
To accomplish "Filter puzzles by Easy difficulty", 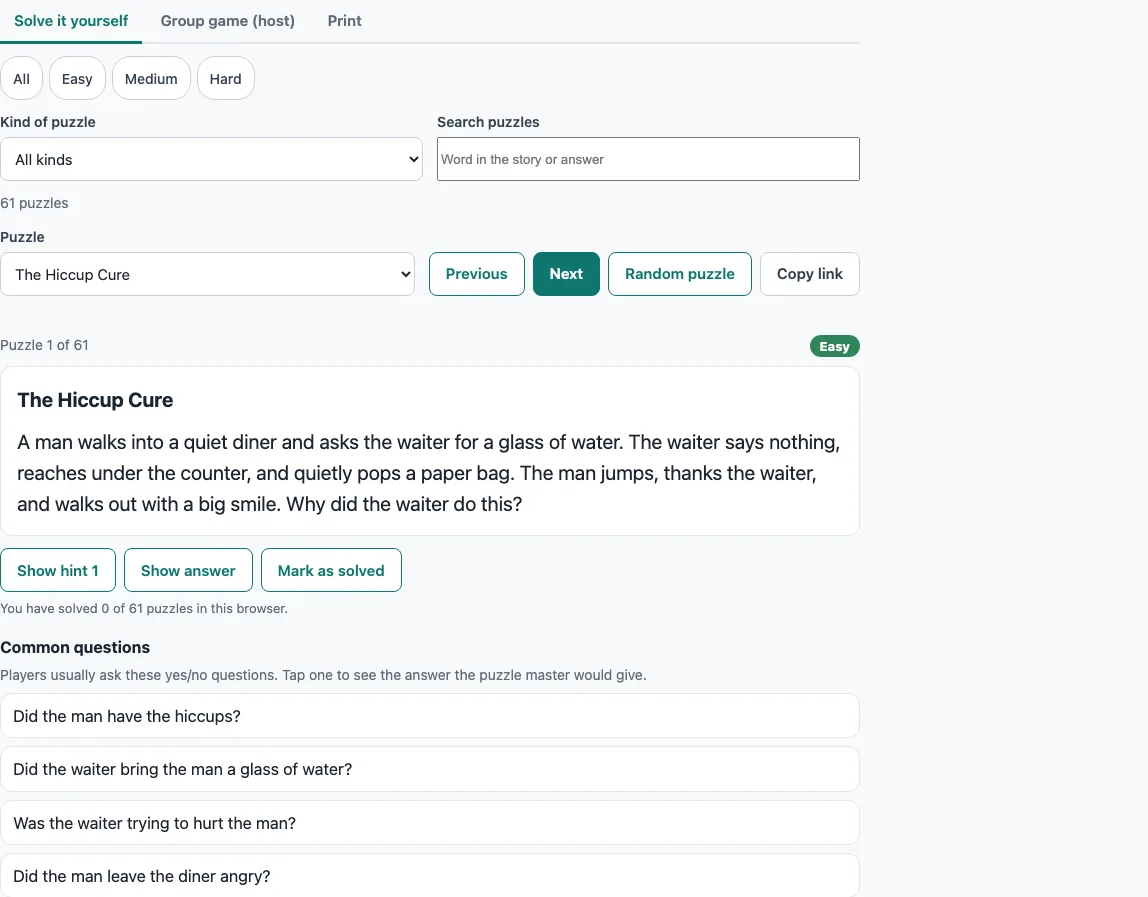I will 77,78.
